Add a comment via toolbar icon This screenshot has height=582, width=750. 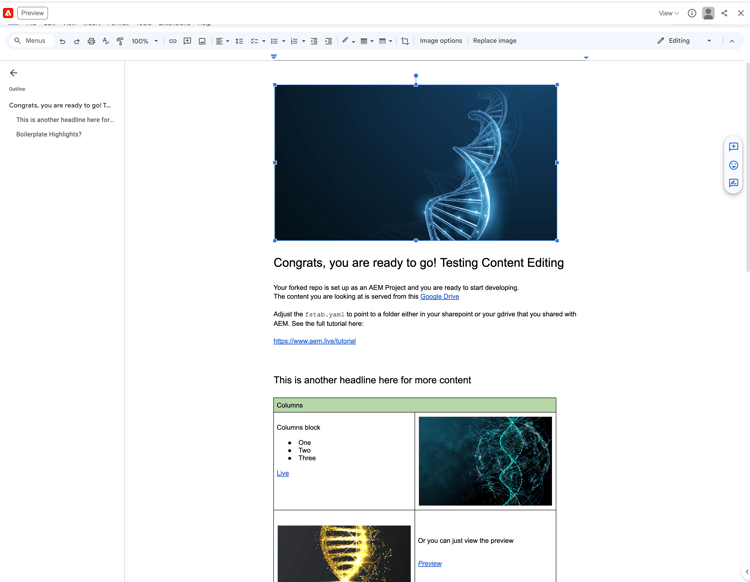(188, 41)
